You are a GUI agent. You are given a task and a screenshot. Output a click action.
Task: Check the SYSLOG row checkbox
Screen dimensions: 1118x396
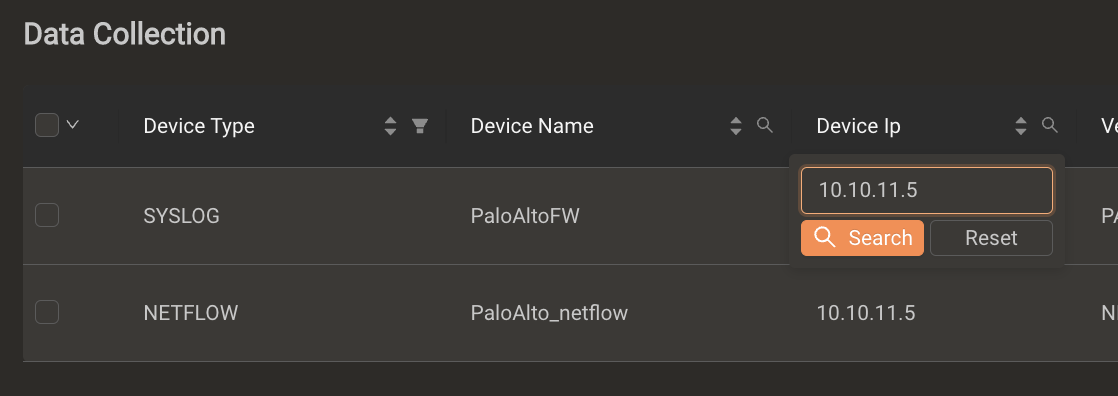(x=47, y=215)
